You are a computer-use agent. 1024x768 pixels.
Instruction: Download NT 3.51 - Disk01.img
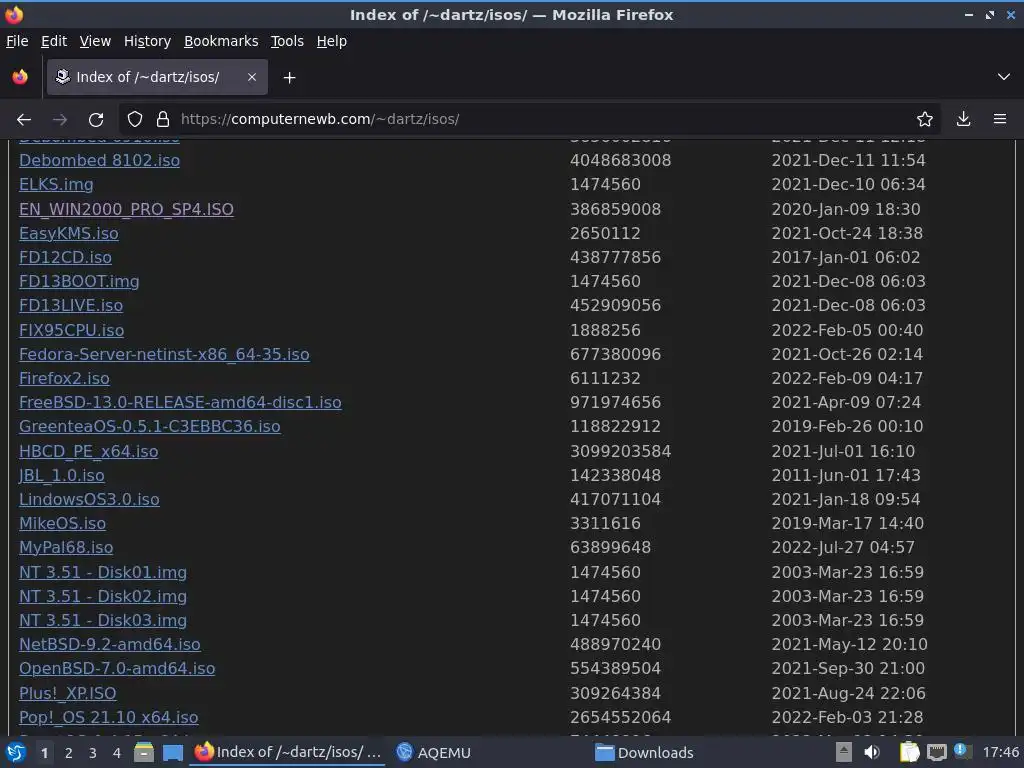tap(103, 573)
